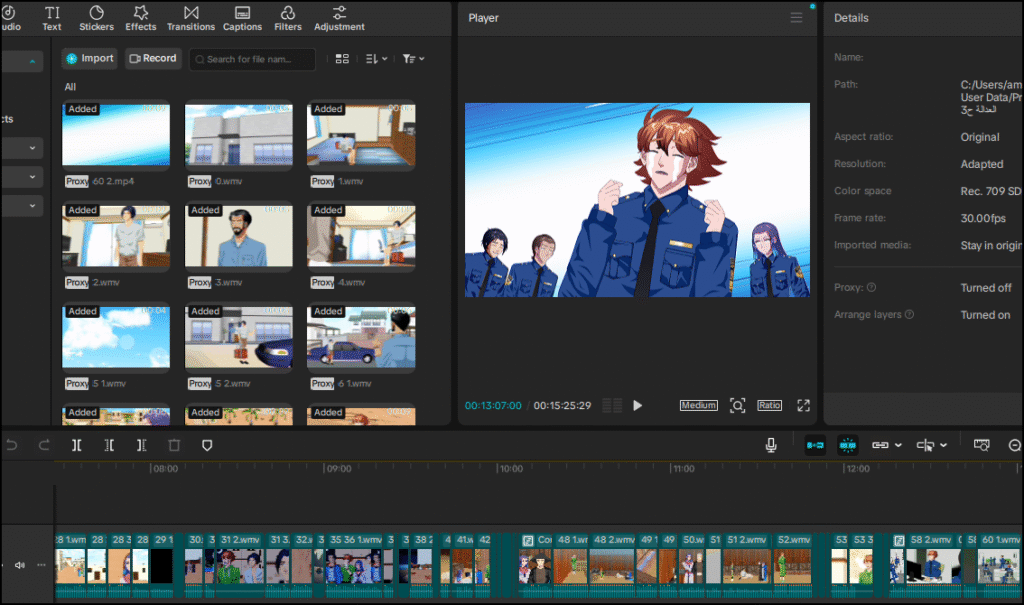Click the current timecode 00:13:07:00

pos(493,406)
